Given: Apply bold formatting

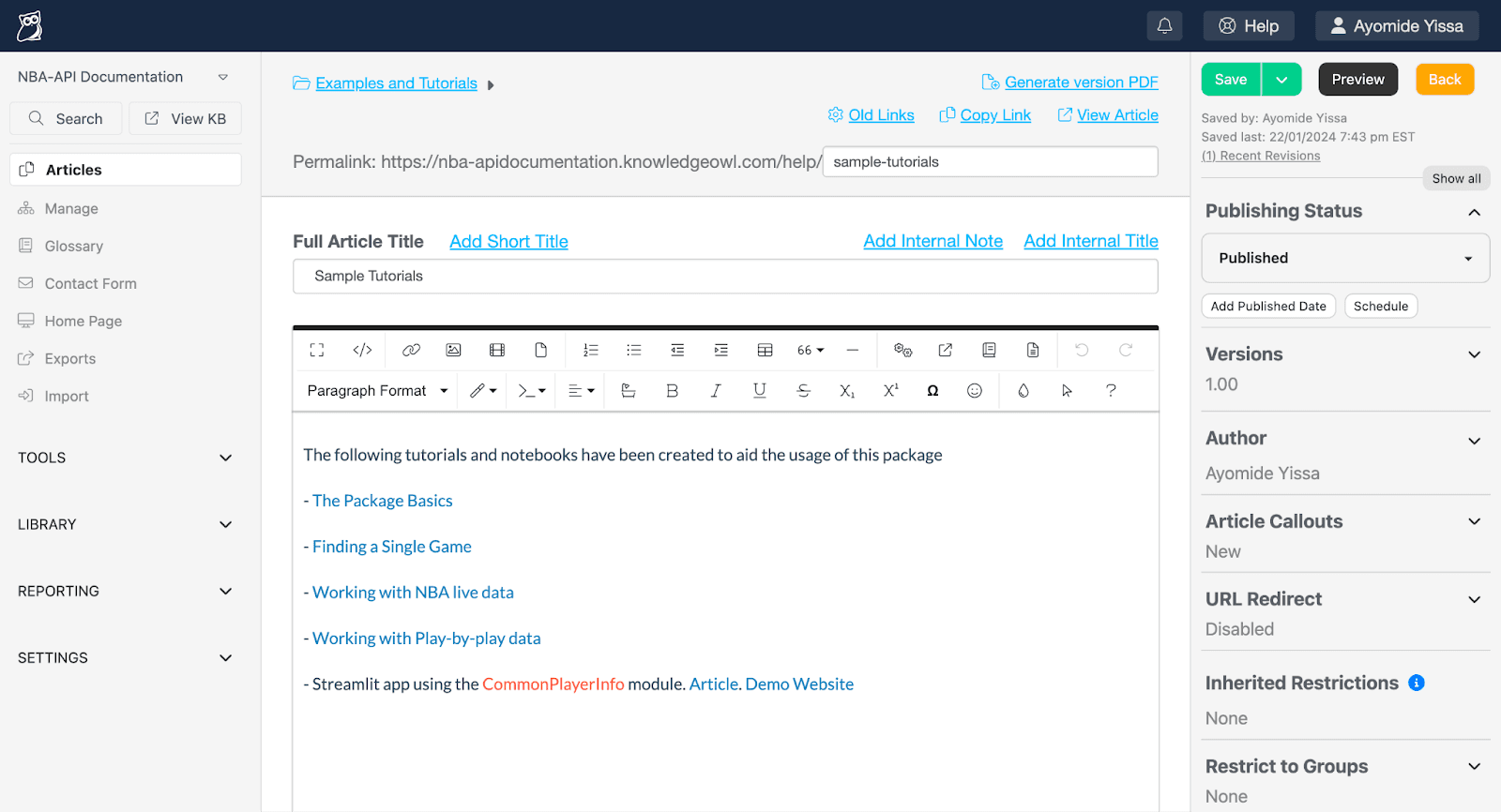Looking at the screenshot, I should coord(672,391).
